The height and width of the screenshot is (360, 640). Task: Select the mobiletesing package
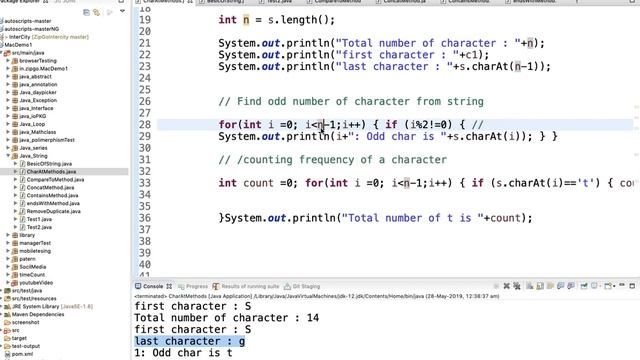coord(35,251)
